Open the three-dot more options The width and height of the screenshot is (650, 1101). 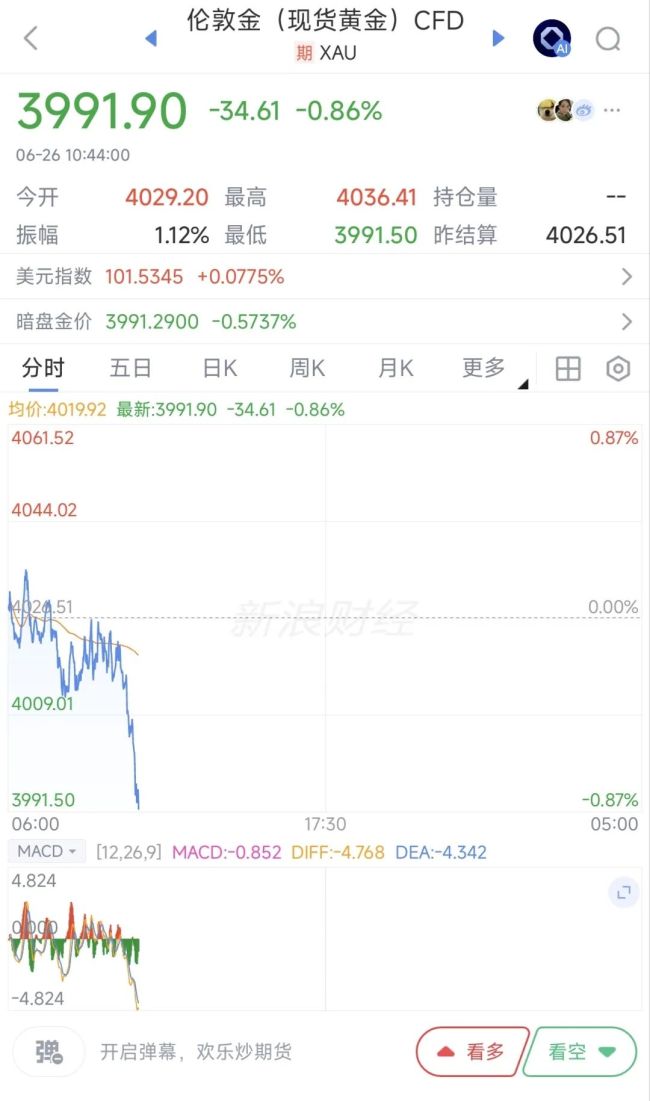tap(612, 110)
